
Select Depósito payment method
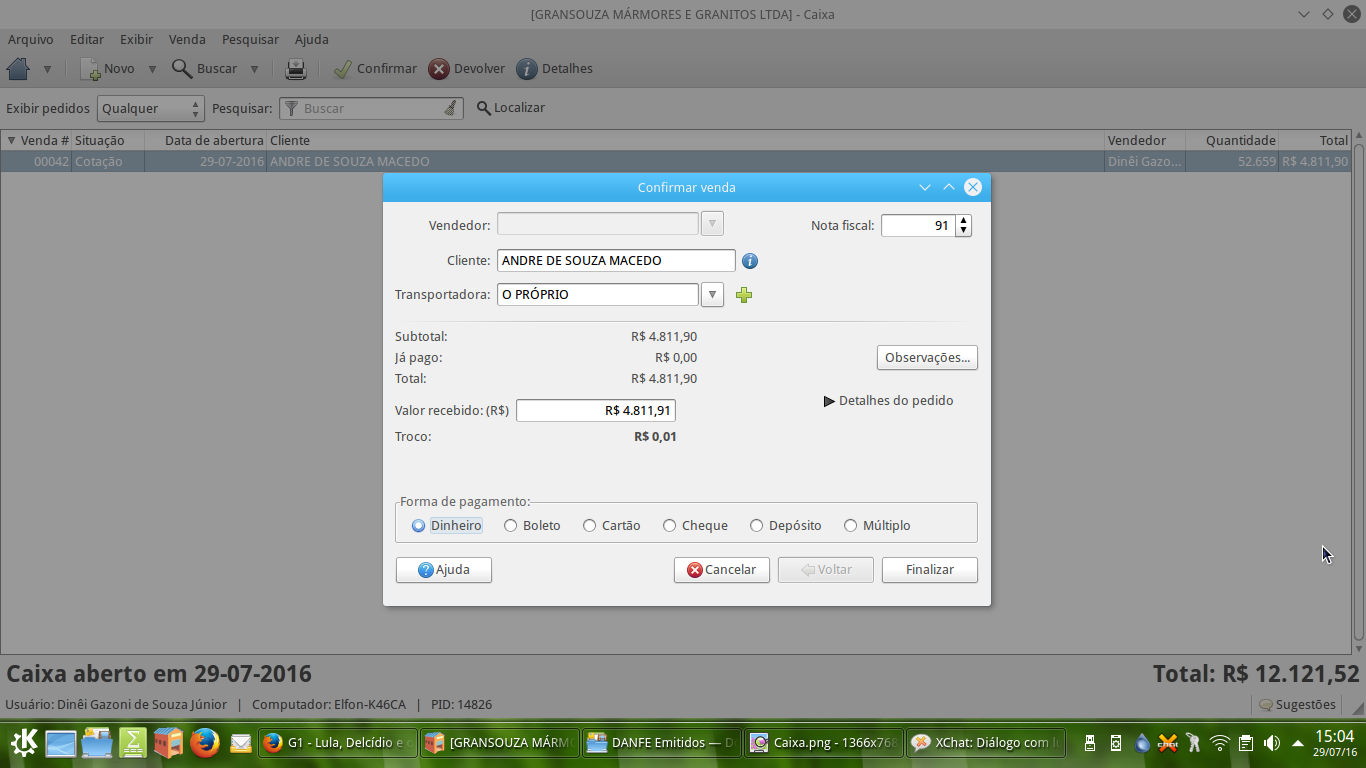[x=785, y=525]
